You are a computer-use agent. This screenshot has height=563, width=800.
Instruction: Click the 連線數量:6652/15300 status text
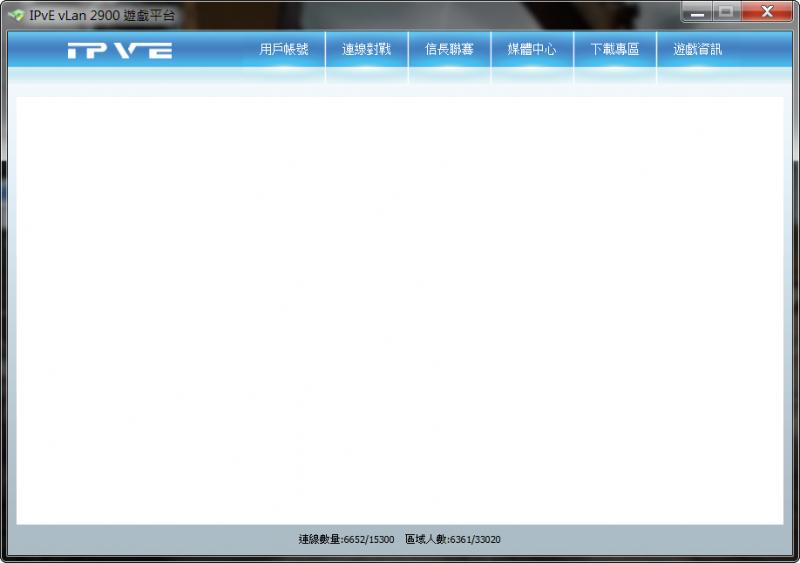pos(346,540)
